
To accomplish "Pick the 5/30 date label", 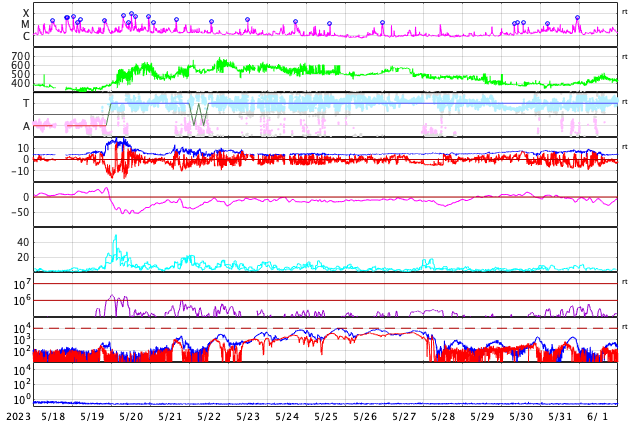I will pos(521,416).
